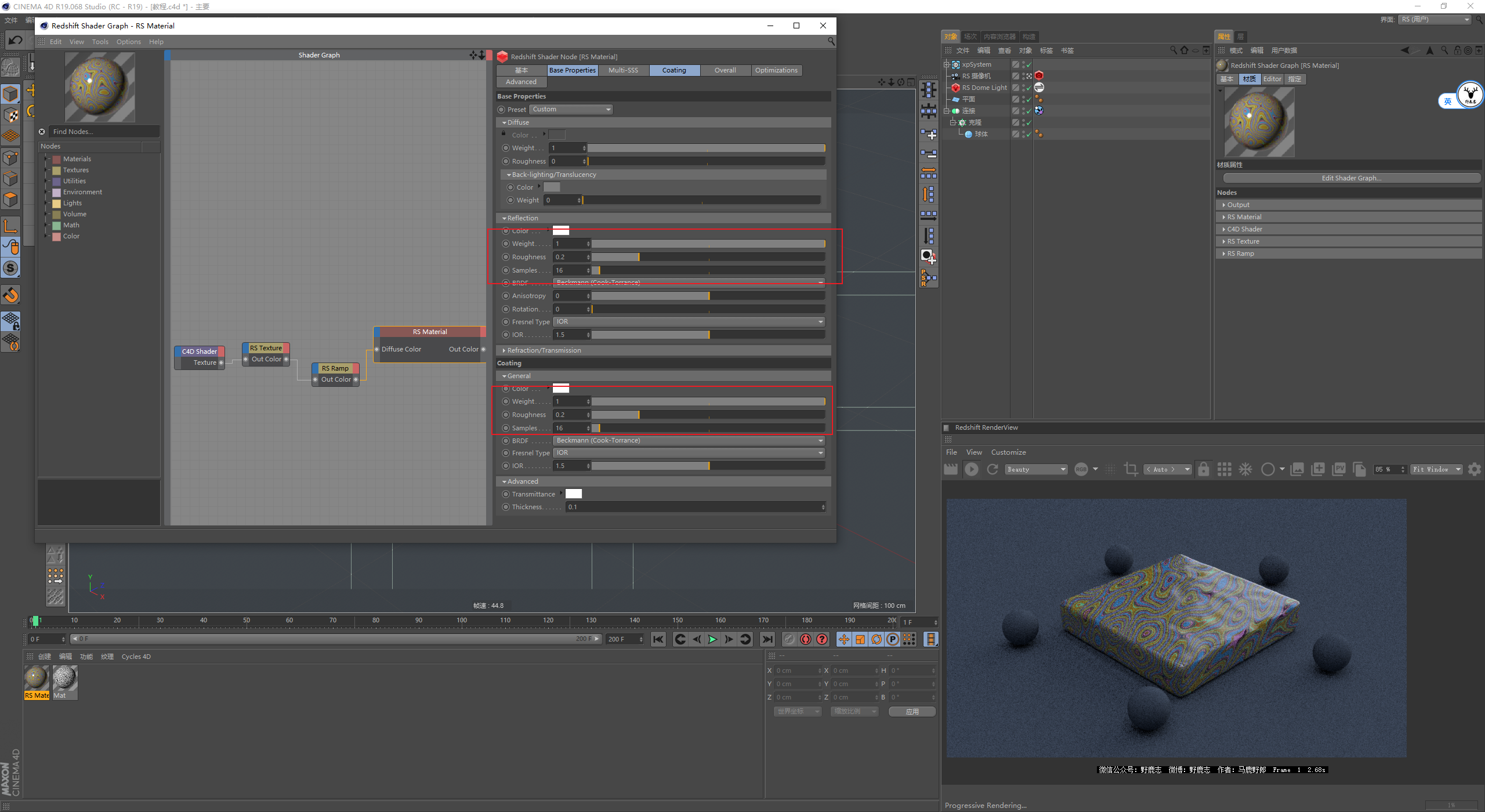1485x812 pixels.
Task: Click the red autokeying button
Action: click(806, 639)
